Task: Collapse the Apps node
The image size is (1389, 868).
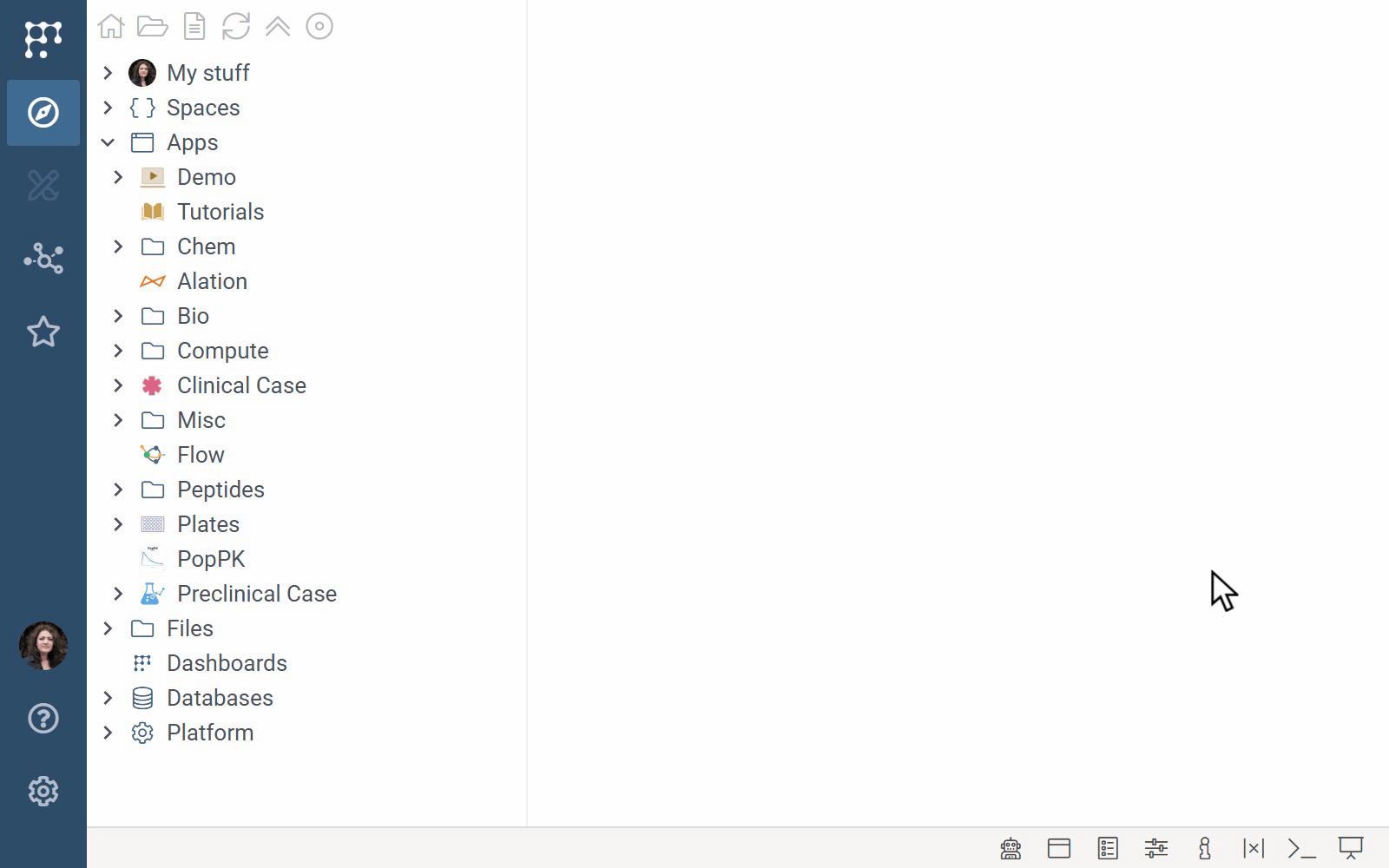Action: pos(108,142)
